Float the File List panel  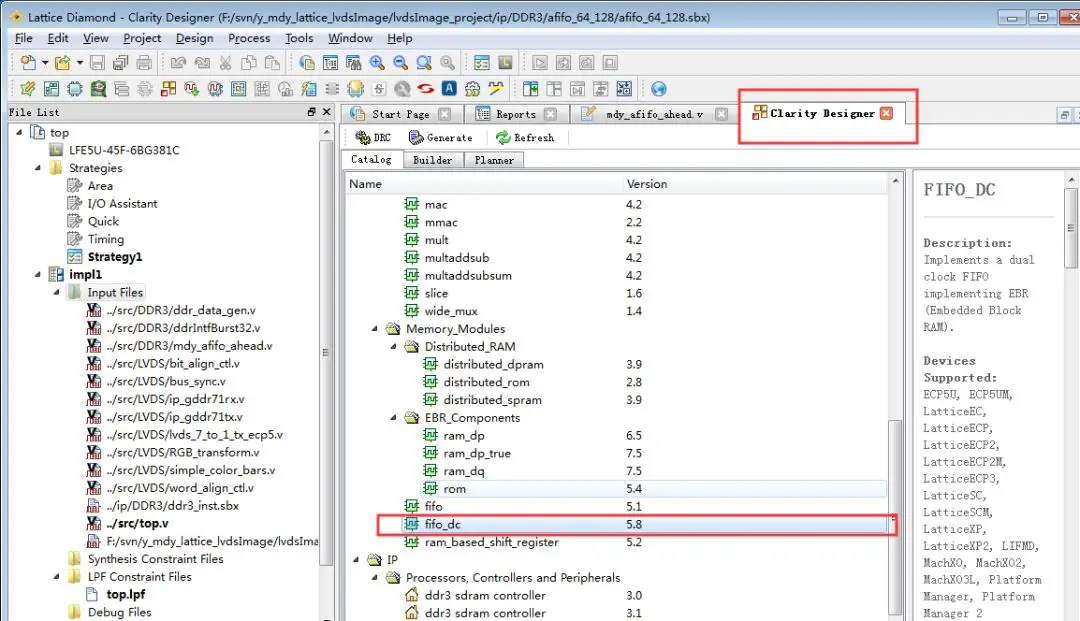coord(312,113)
